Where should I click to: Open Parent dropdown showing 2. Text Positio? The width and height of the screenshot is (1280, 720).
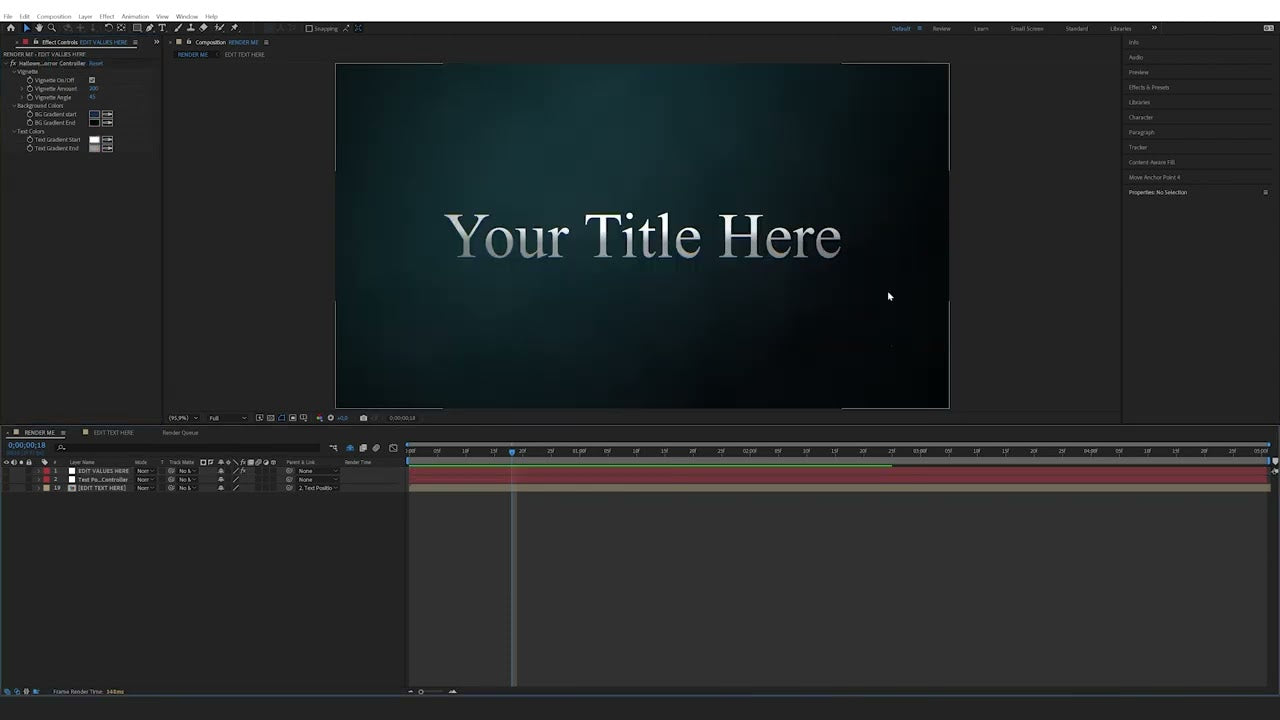[317, 488]
